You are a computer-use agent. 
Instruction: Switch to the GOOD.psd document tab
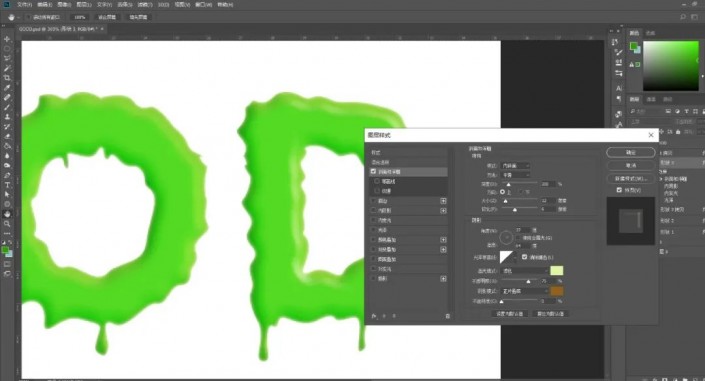point(58,29)
